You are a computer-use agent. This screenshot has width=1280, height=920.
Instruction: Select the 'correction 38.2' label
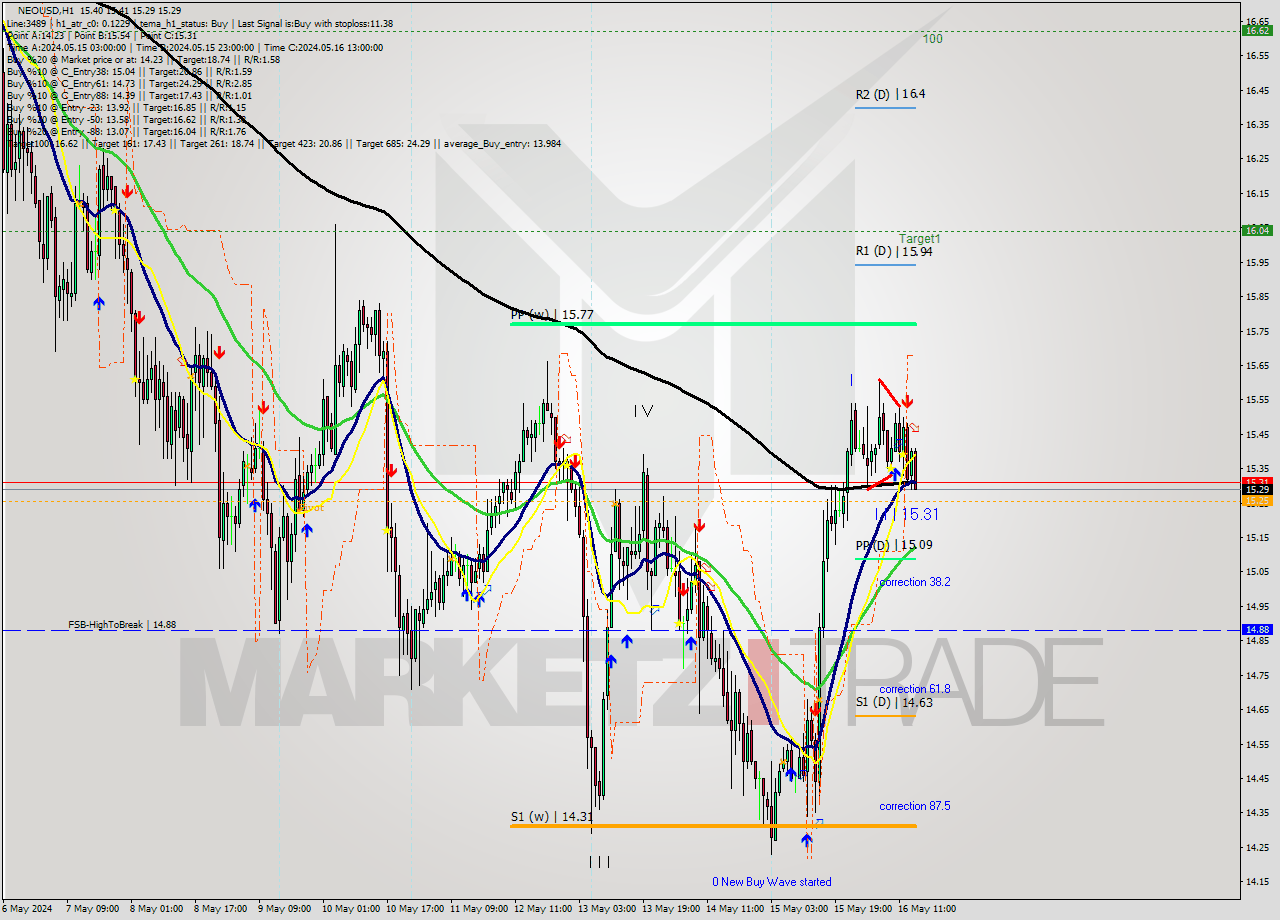914,581
